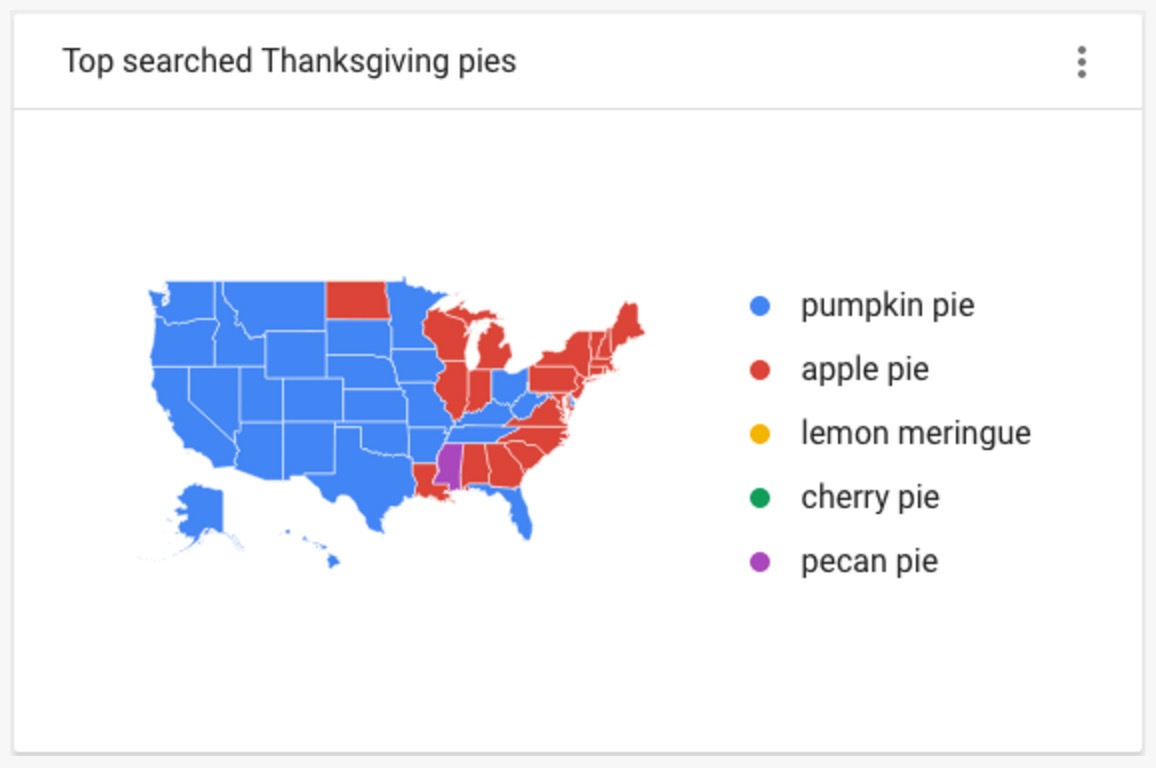The width and height of the screenshot is (1156, 768).
Task: Click the red apple pie legend dot
Action: click(x=760, y=370)
